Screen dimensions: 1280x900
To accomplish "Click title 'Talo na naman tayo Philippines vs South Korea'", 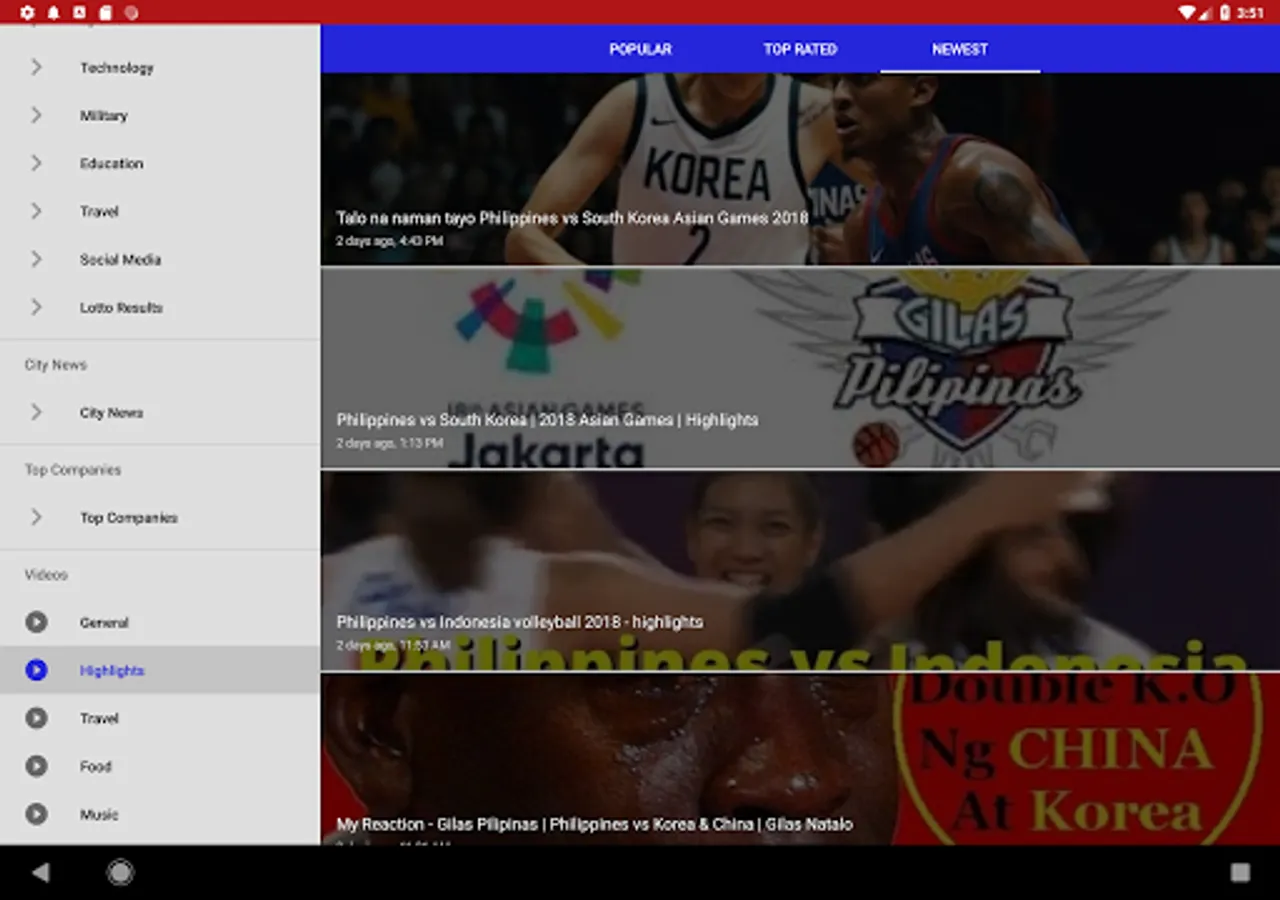I will click(x=572, y=218).
